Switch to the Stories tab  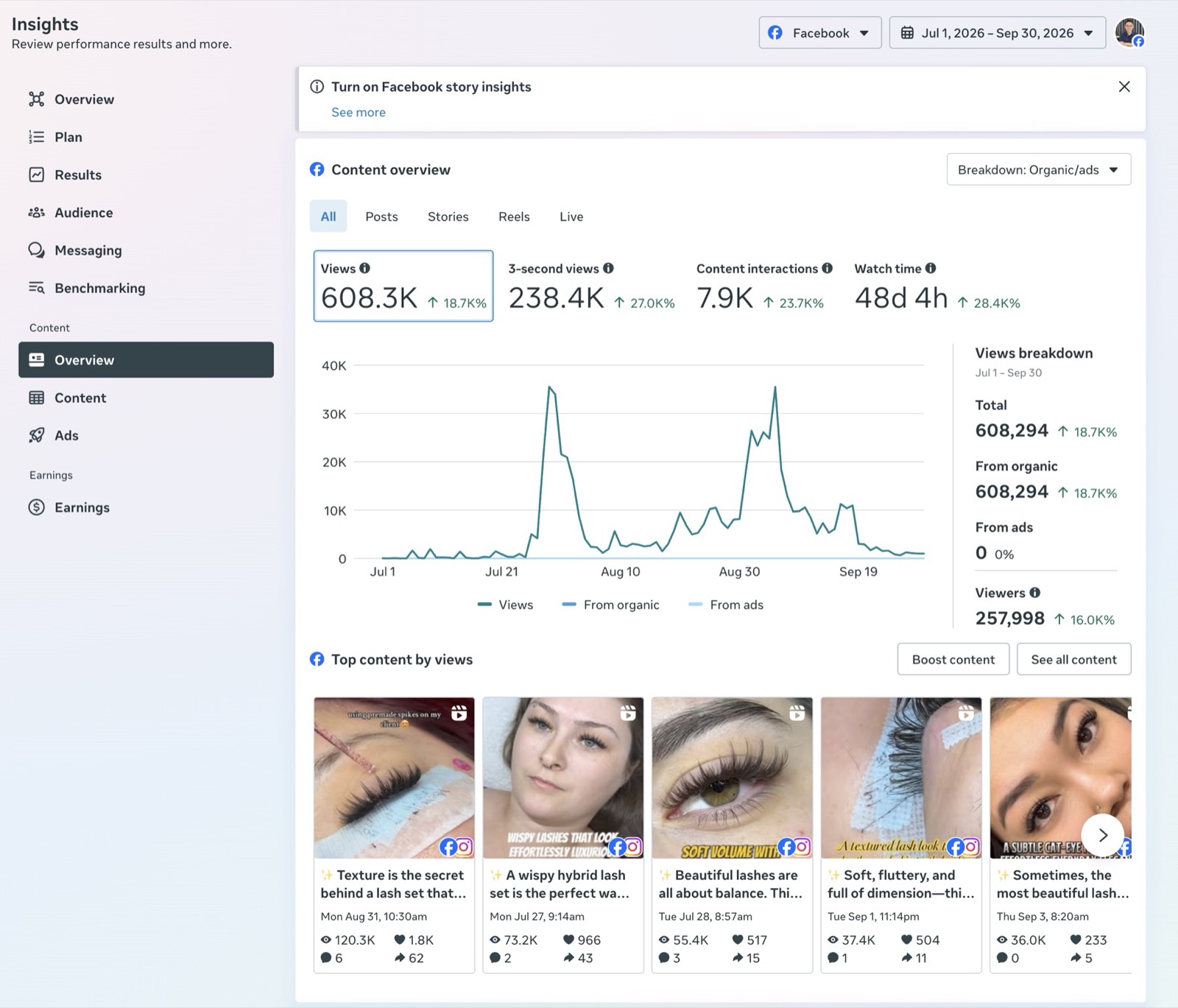coord(448,216)
